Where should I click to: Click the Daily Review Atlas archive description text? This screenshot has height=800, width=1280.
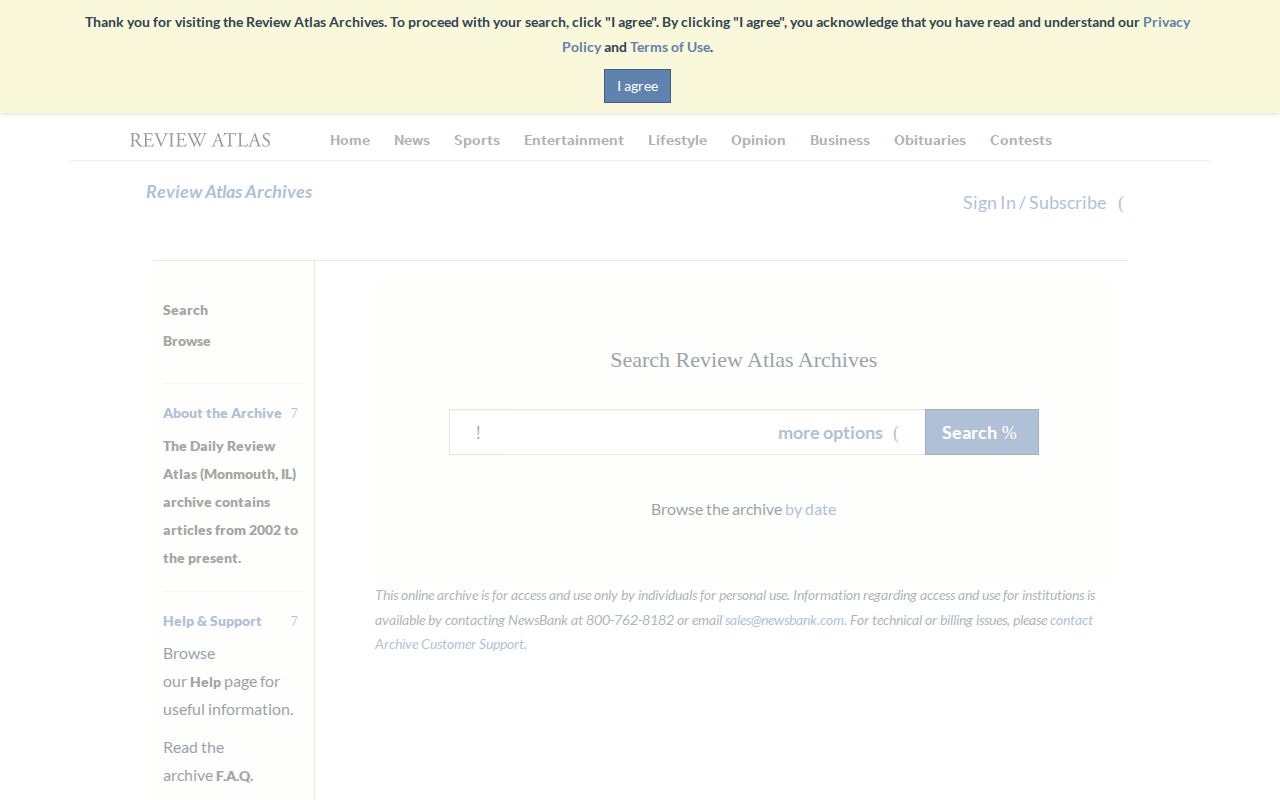coord(231,502)
